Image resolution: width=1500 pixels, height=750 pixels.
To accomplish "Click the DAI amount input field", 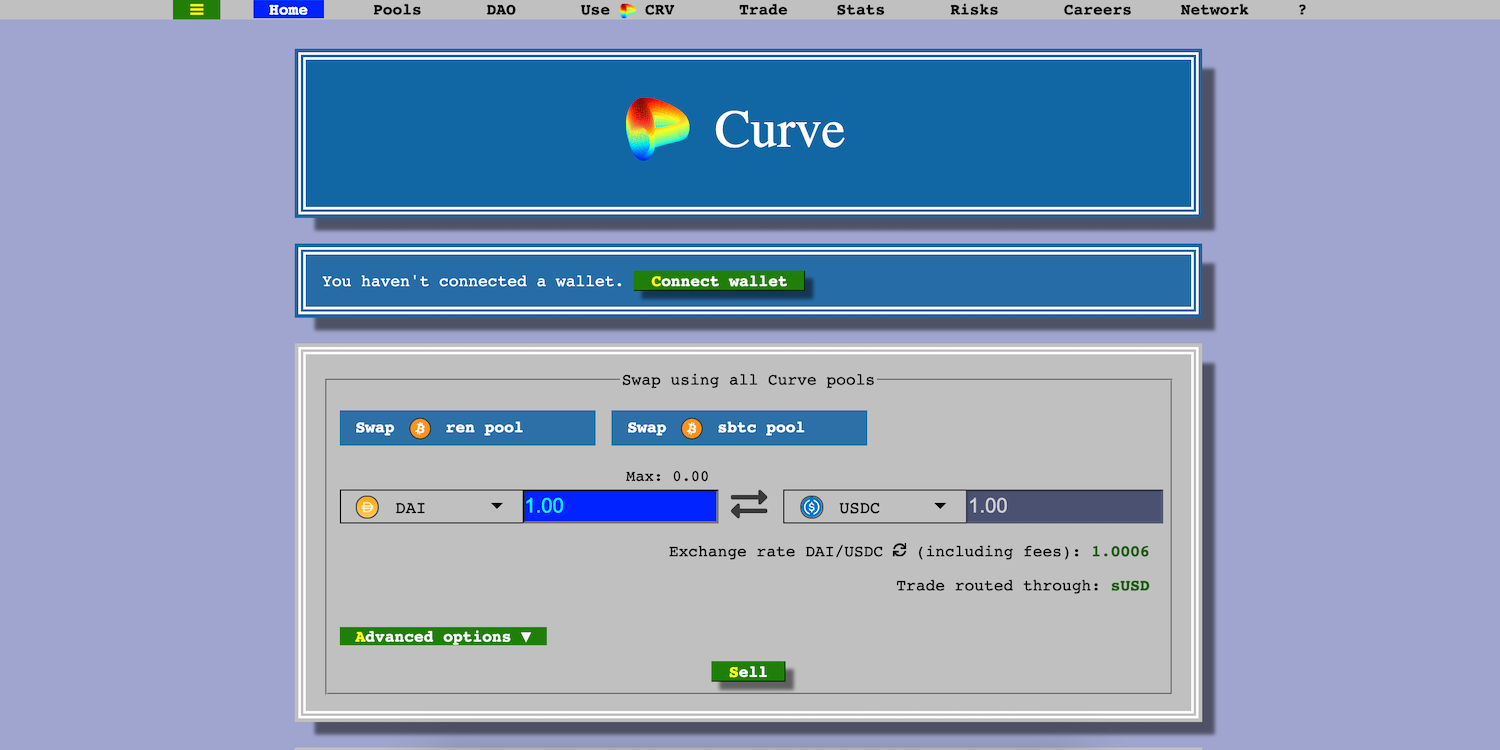I will (620, 506).
